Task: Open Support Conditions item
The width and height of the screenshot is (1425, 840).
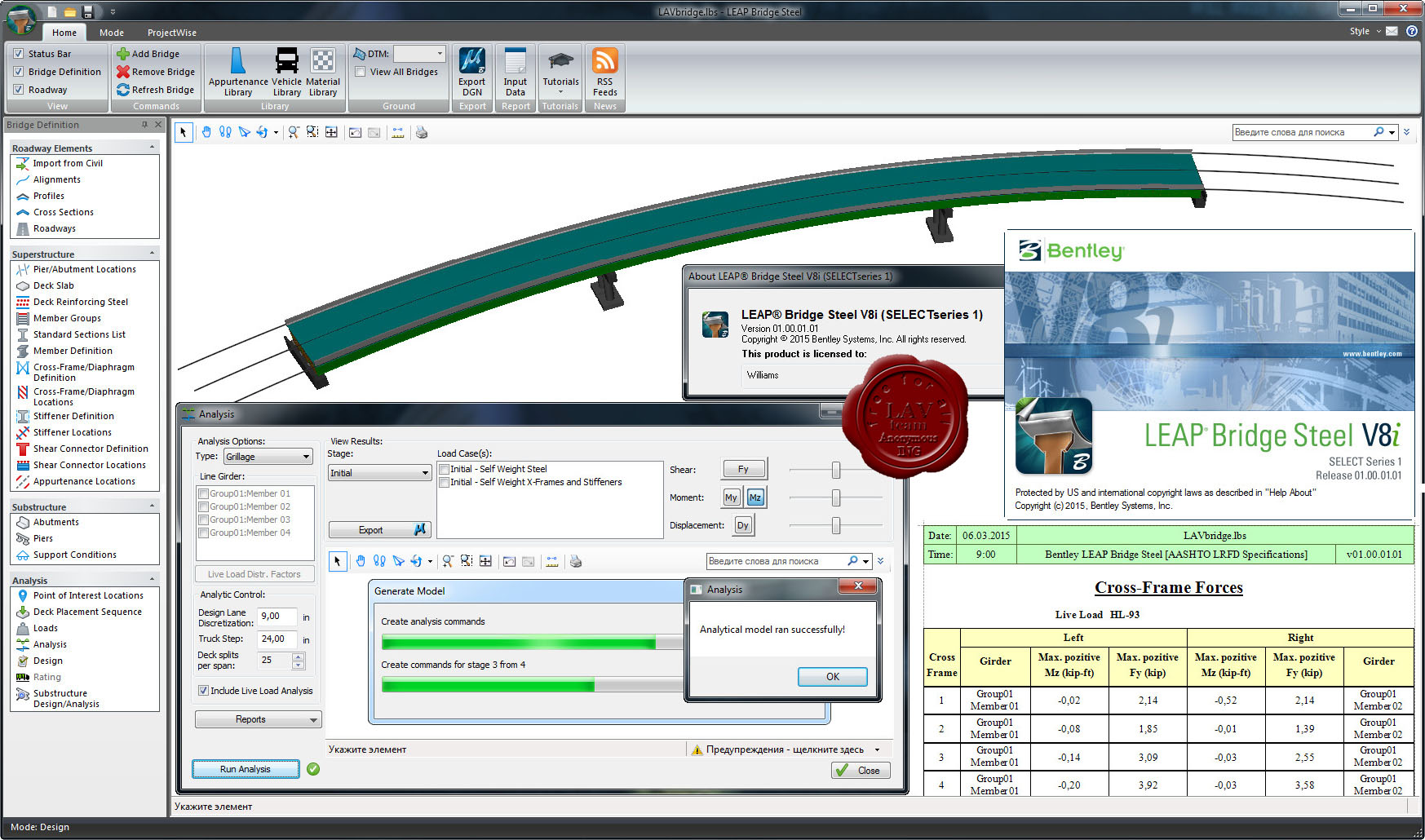Action: click(66, 555)
